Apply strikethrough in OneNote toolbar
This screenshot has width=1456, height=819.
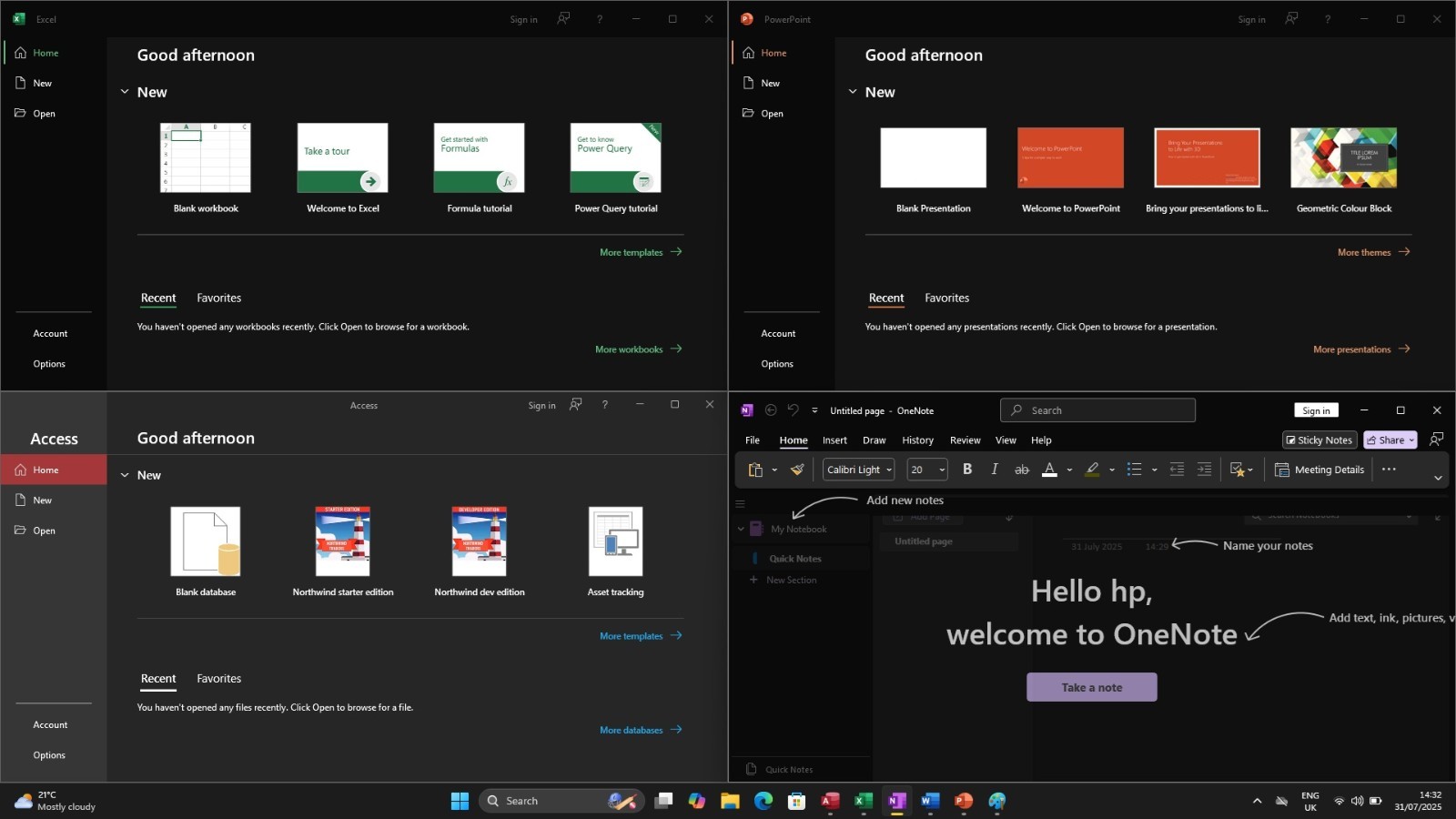1022,470
